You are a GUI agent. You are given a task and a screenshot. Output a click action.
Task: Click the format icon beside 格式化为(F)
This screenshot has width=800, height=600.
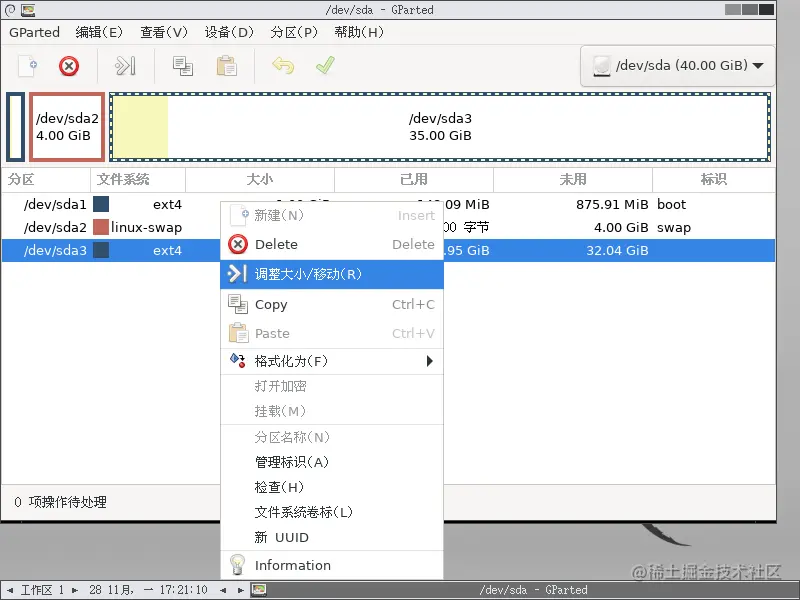coord(238,361)
